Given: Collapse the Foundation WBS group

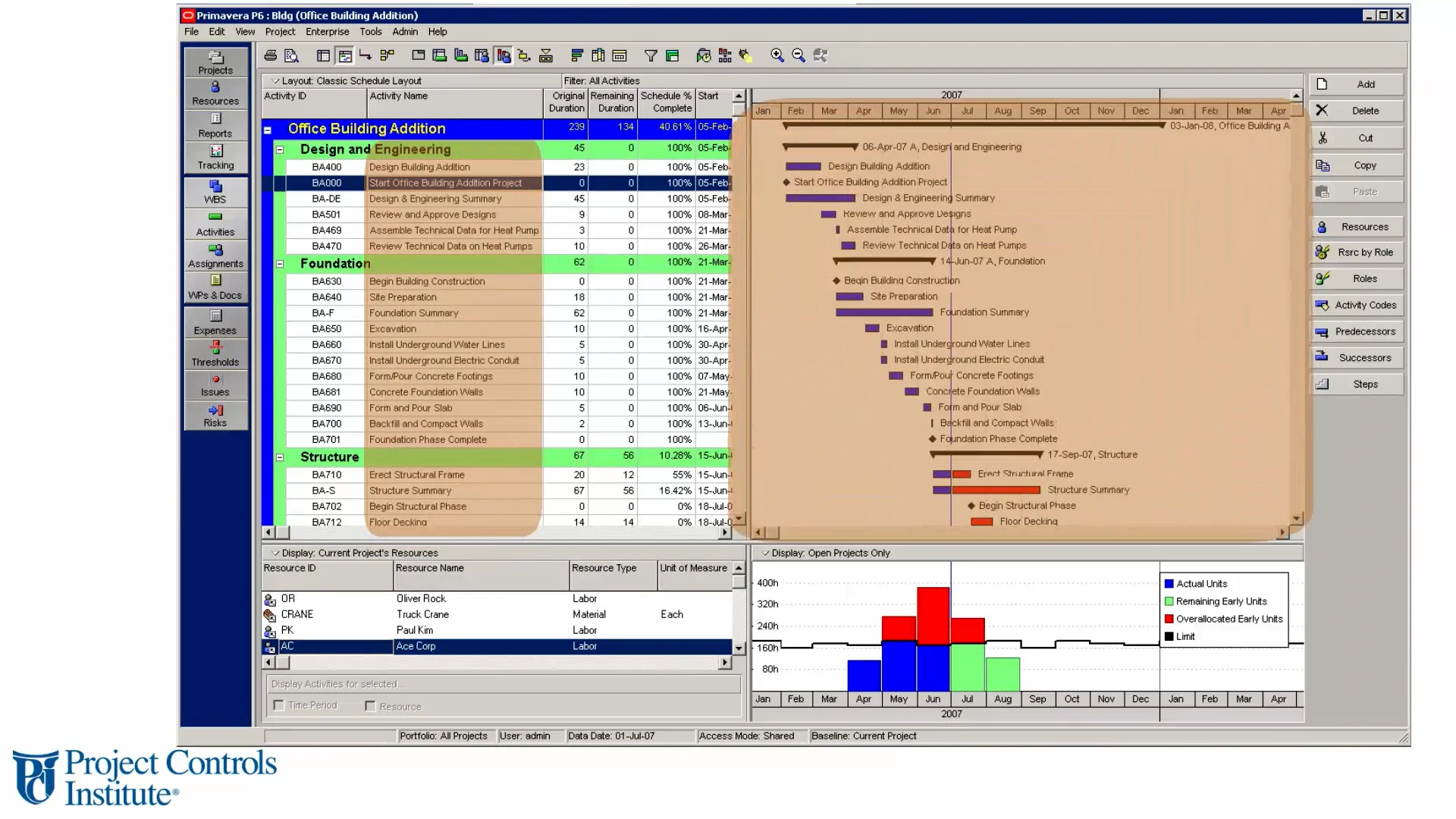Looking at the screenshot, I should 278,263.
